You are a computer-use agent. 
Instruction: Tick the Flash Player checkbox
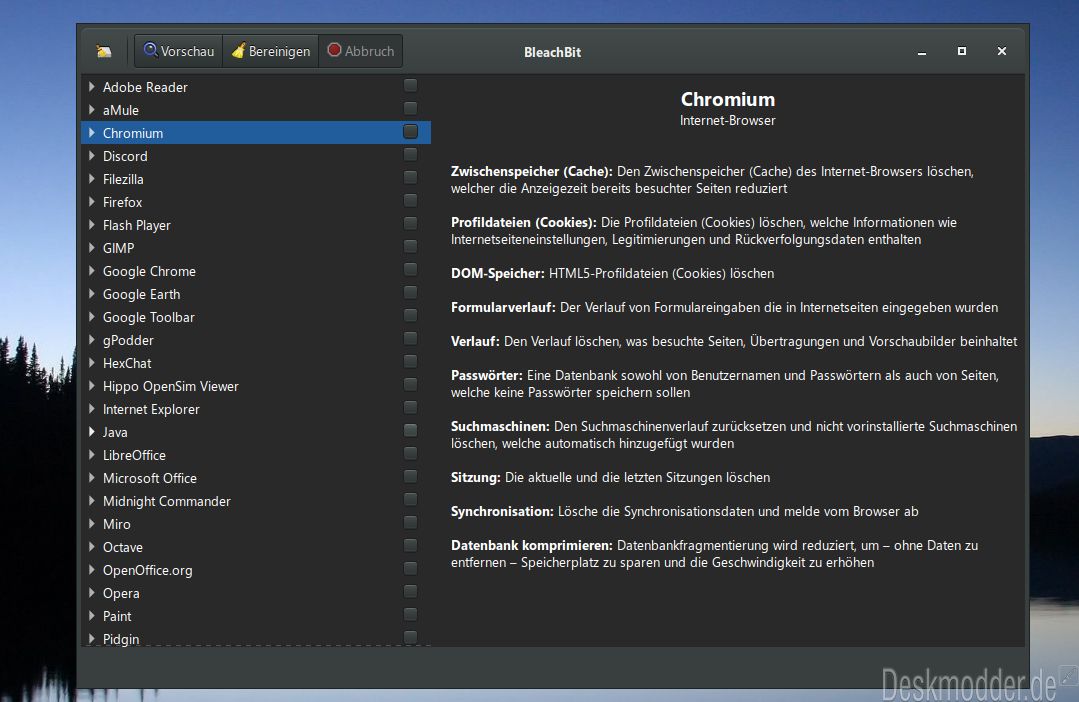[411, 223]
